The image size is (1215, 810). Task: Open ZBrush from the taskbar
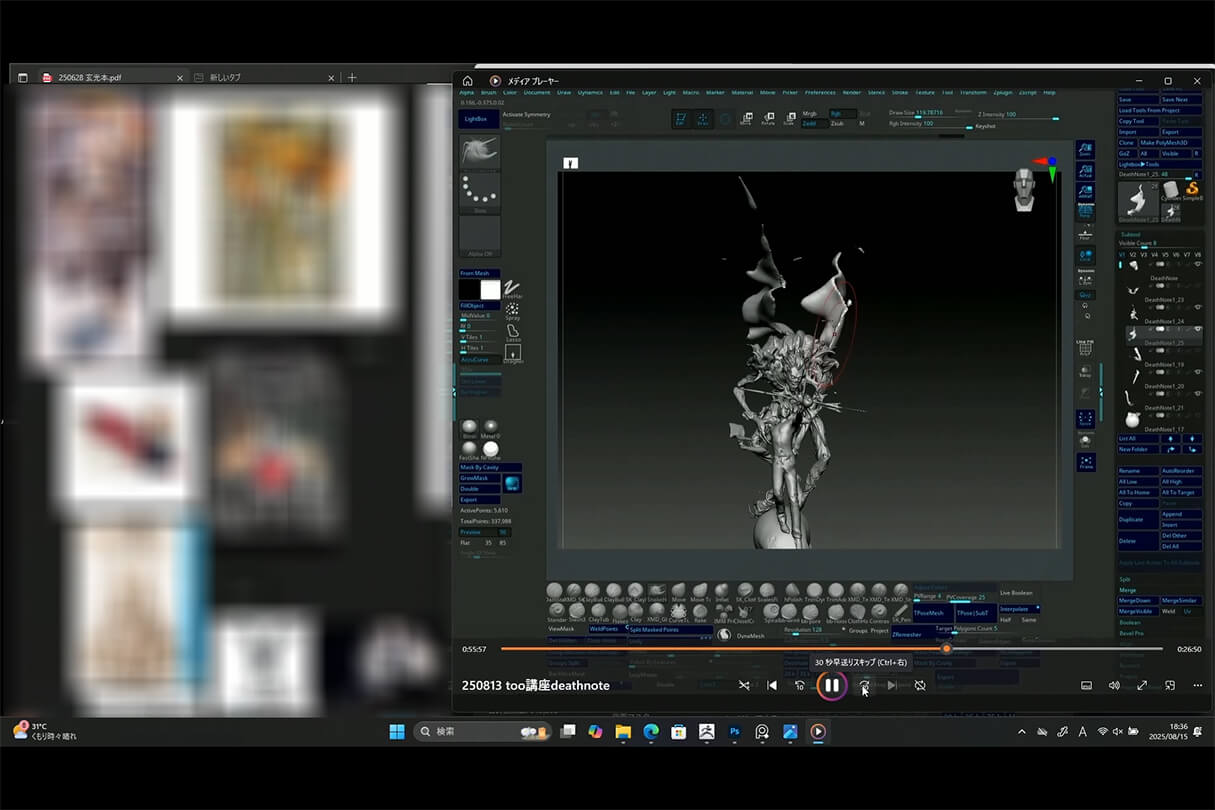(x=706, y=732)
